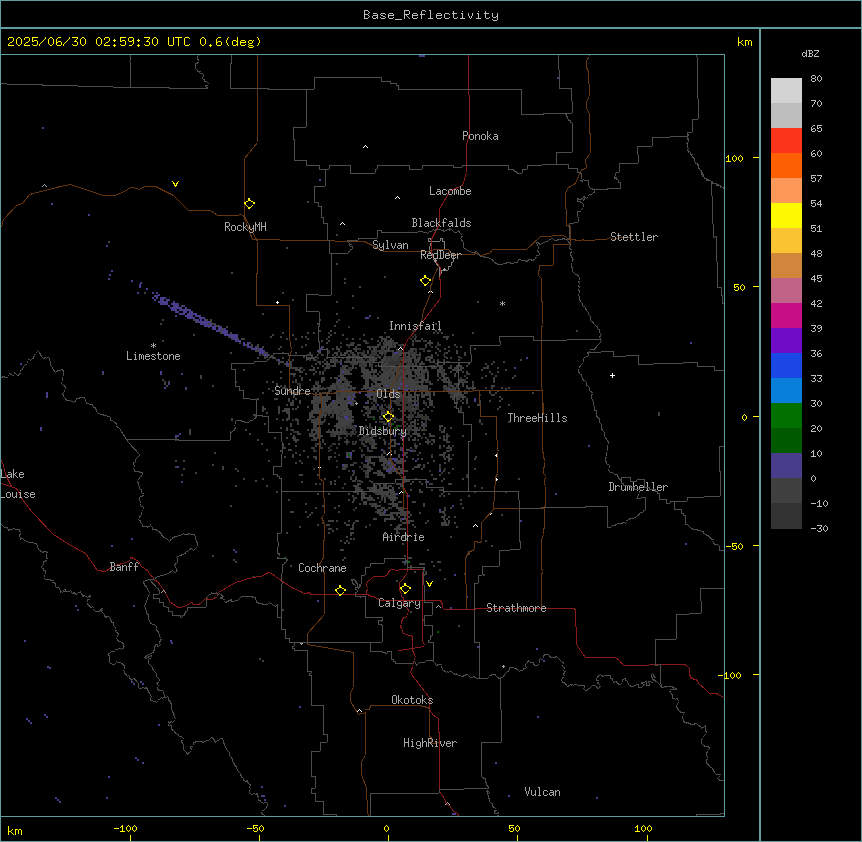Screen dimensions: 862x842
Task: Select the white asterisk above Limestone
Action: (x=153, y=346)
